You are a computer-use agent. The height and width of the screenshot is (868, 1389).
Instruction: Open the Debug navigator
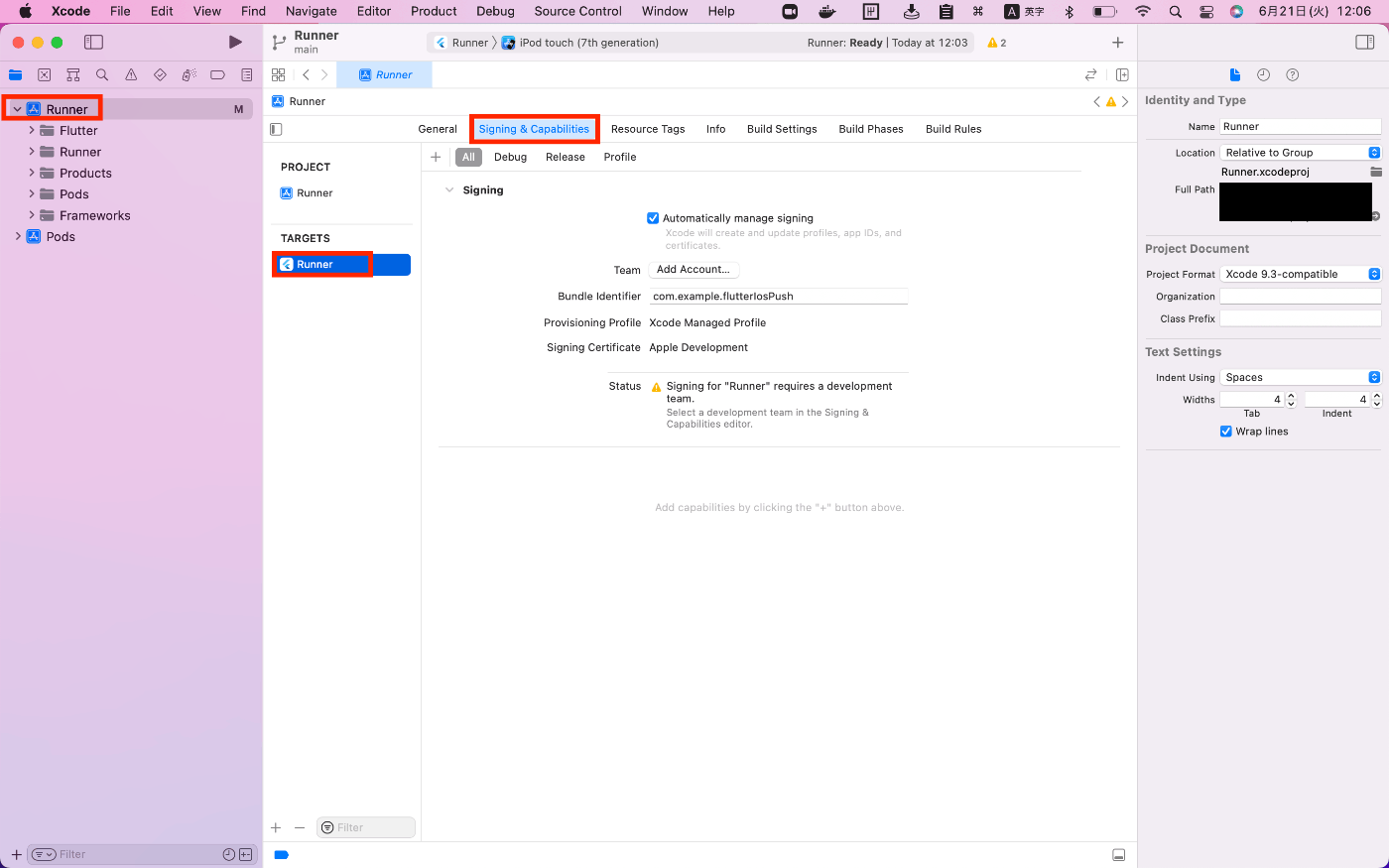[189, 74]
